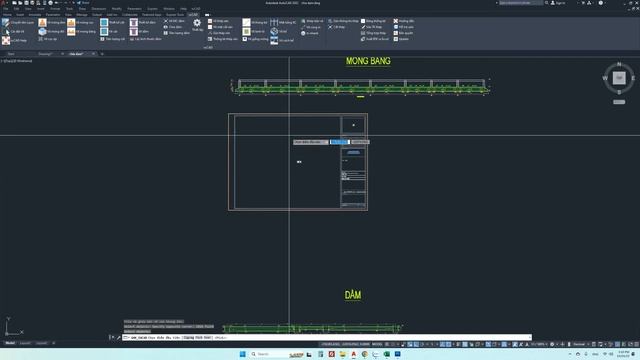Open Excel from the taskbar
Screen dimensions: 640x360
[x=387, y=354]
